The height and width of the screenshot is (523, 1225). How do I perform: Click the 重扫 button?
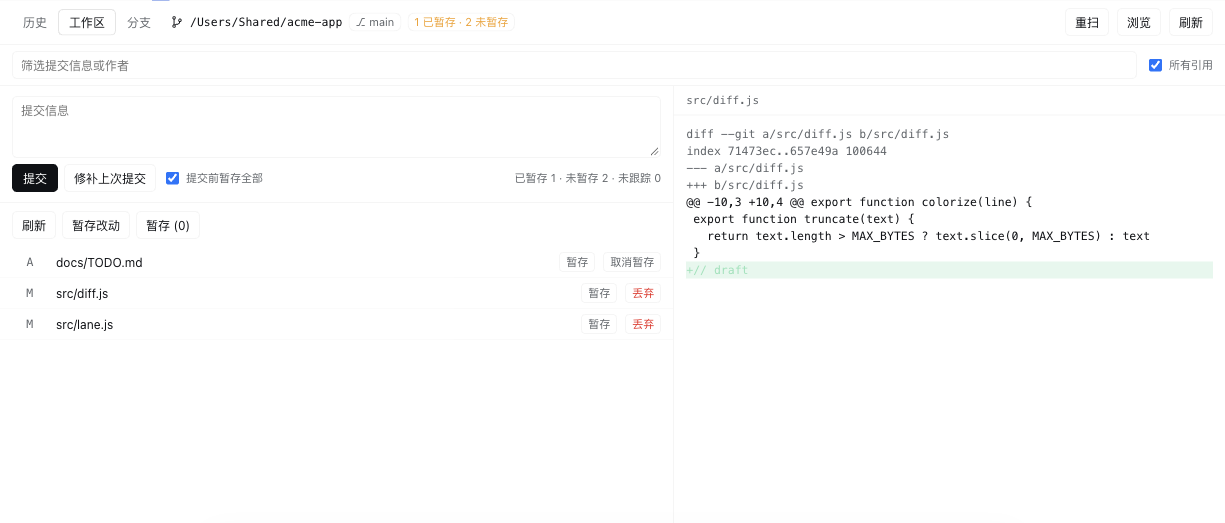click(x=1087, y=22)
